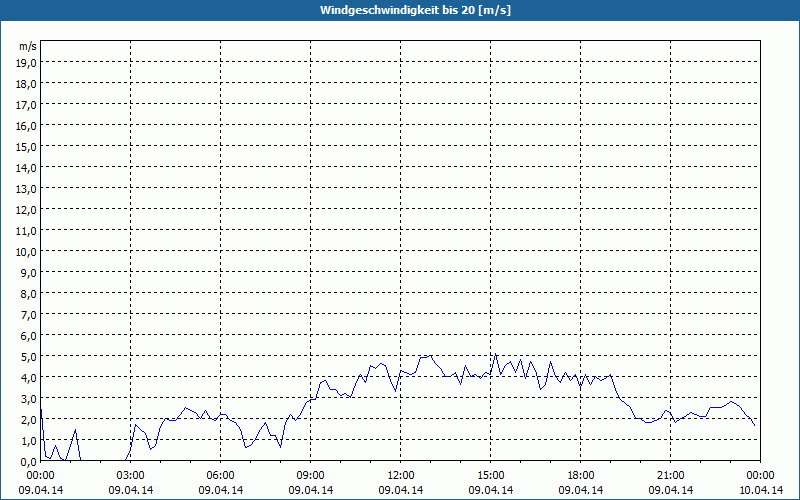Click the '5,0' y-axis value
Screen dimensions: 800x500
click(30, 357)
